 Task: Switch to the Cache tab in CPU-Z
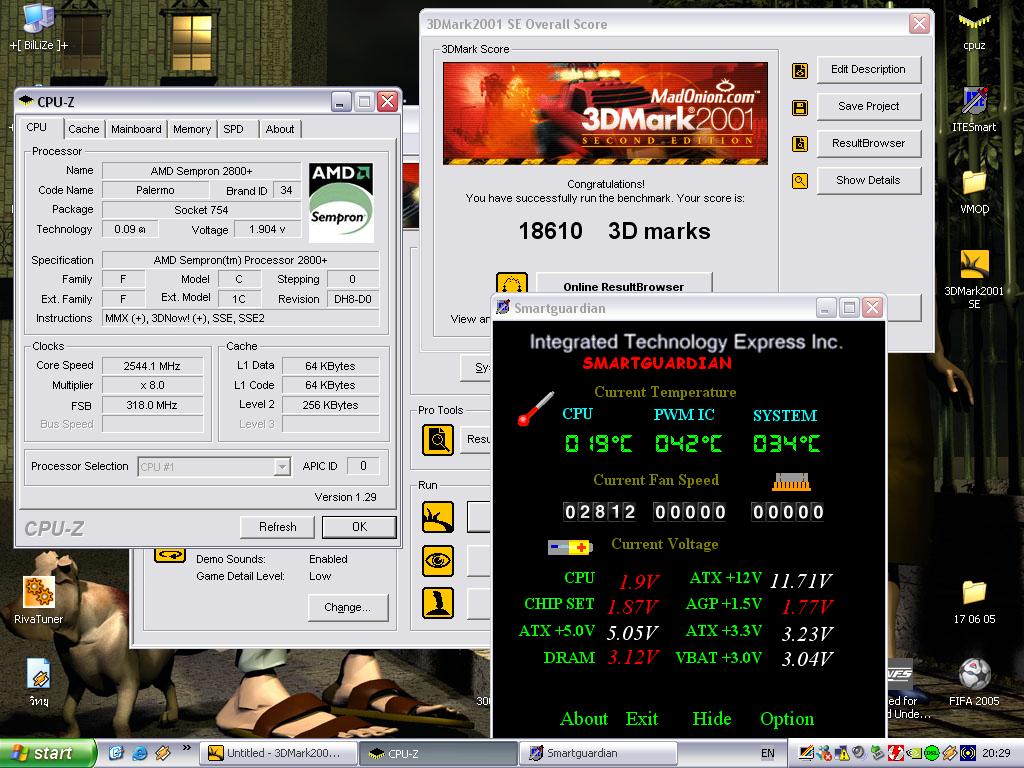tap(84, 129)
